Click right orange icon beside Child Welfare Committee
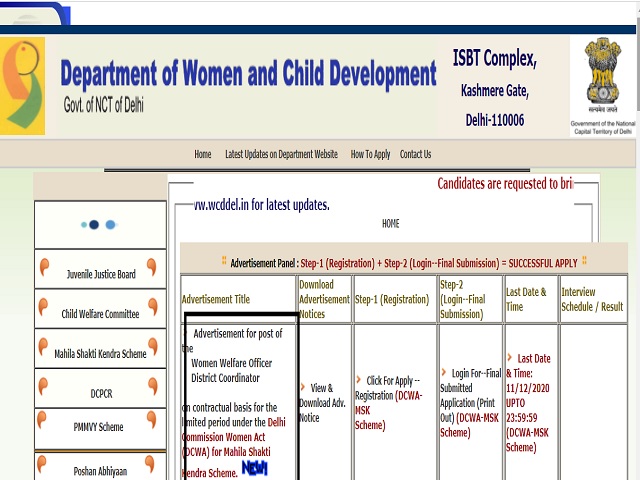 click(x=153, y=307)
